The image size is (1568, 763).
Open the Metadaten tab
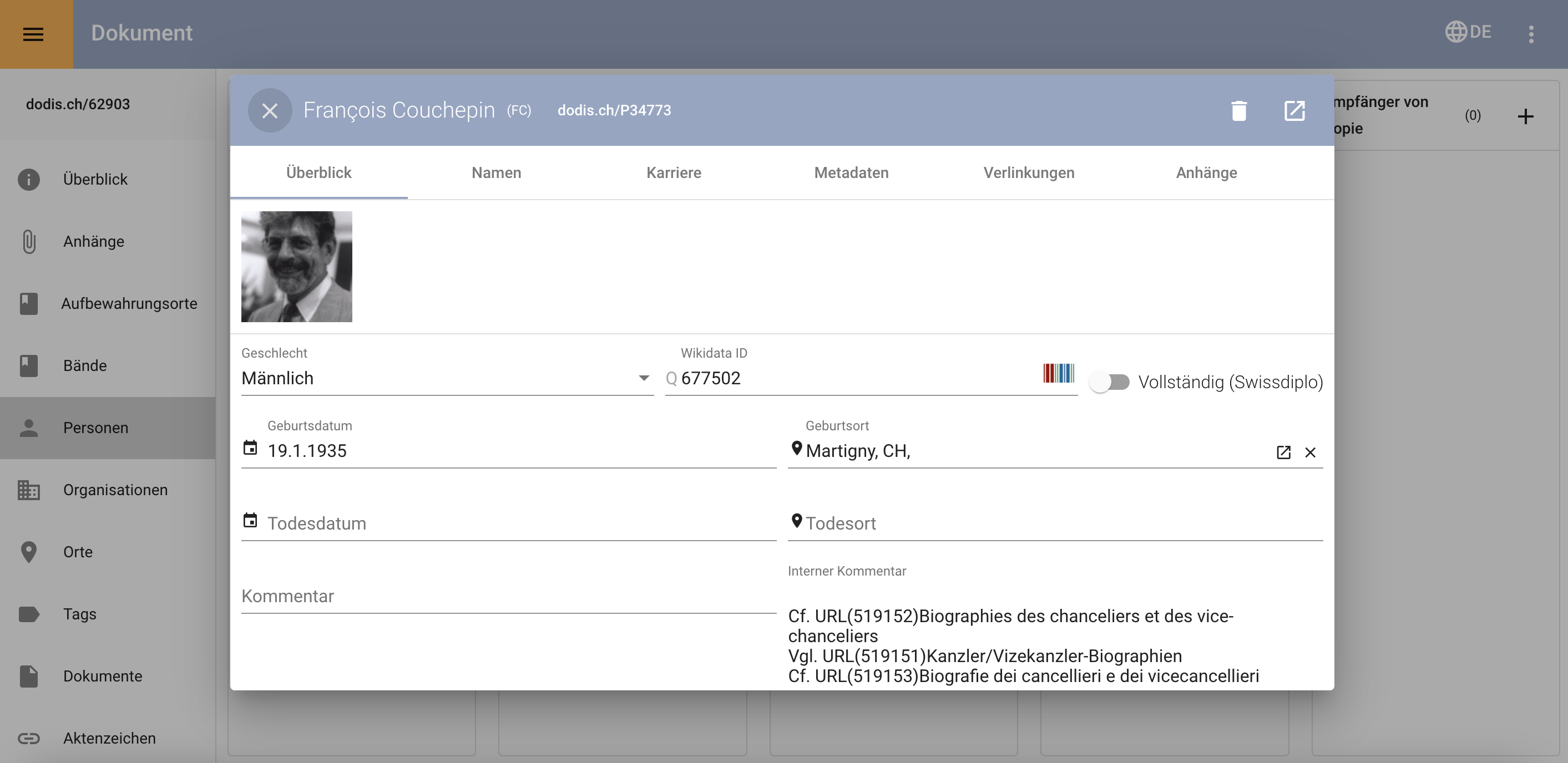[x=851, y=173]
